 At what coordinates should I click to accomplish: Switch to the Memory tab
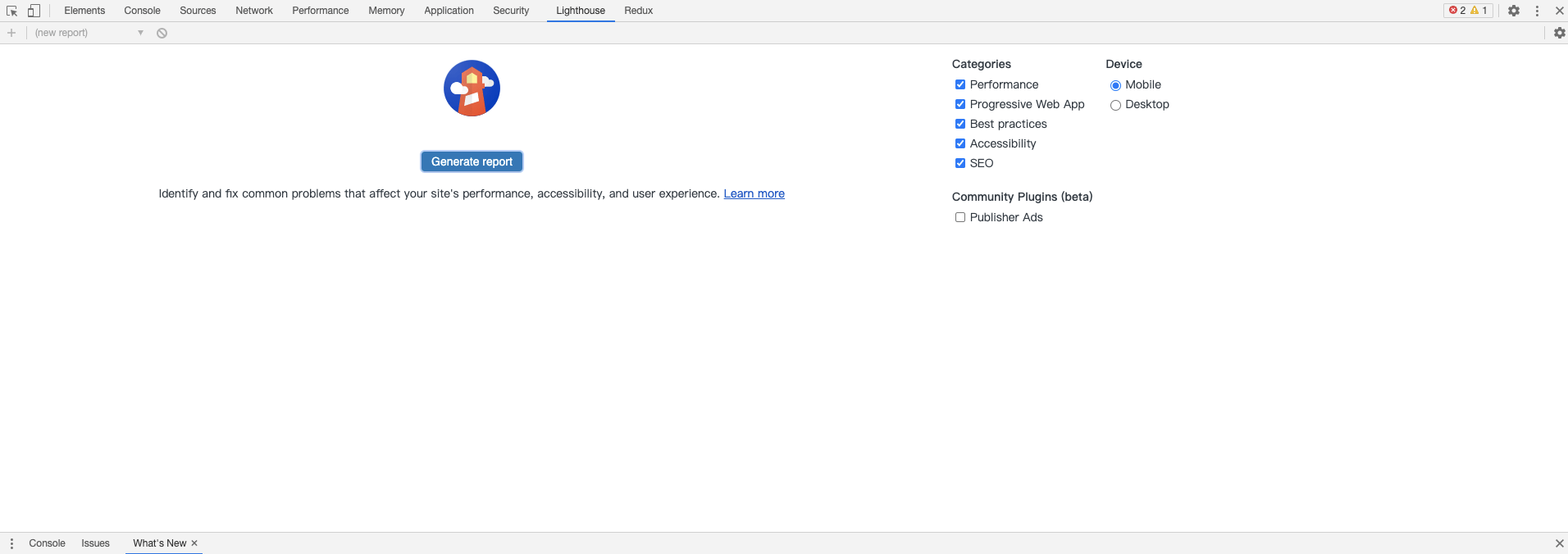(386, 11)
